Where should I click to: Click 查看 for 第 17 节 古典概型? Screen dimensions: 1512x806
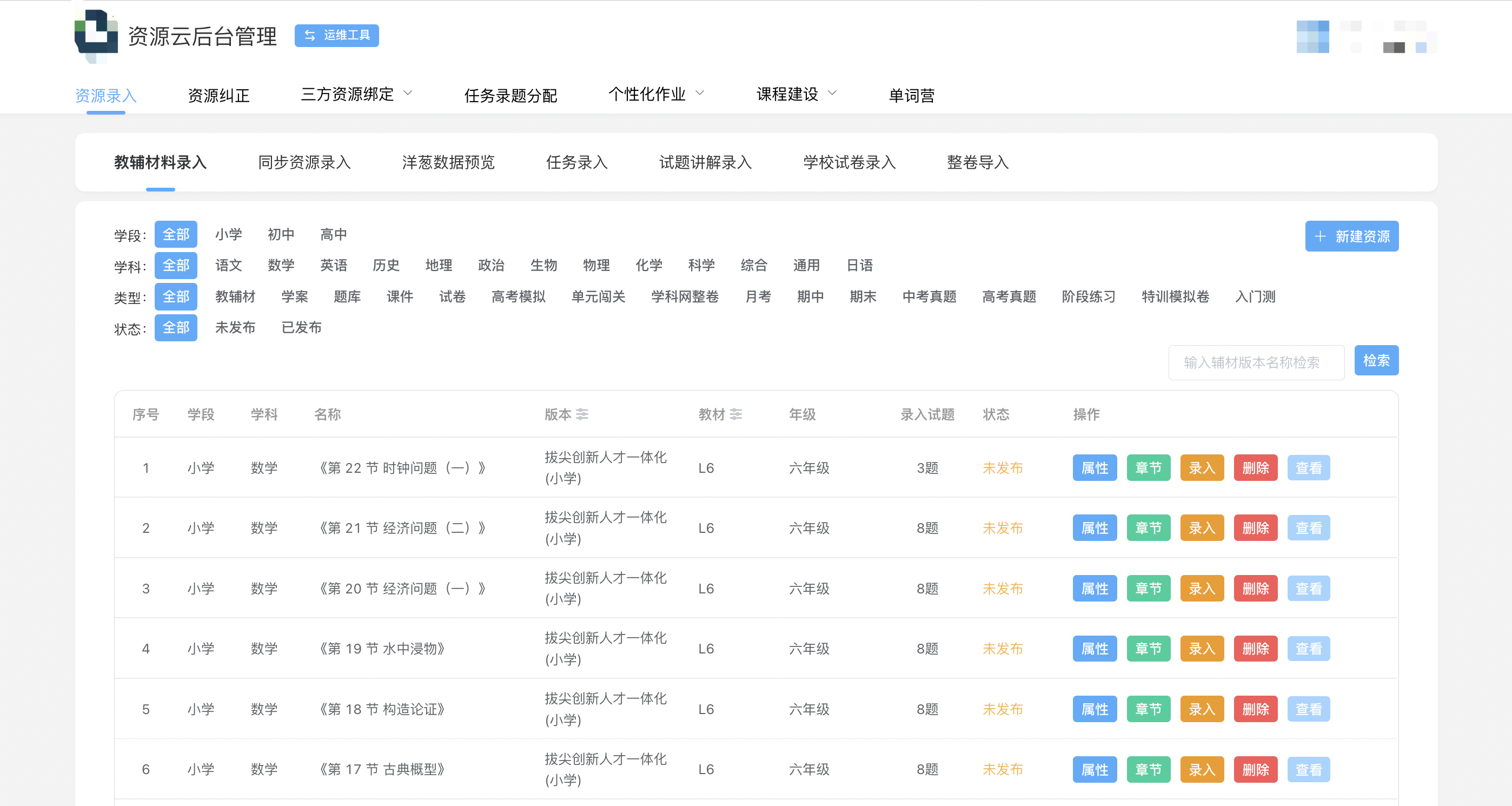pyautogui.click(x=1308, y=770)
